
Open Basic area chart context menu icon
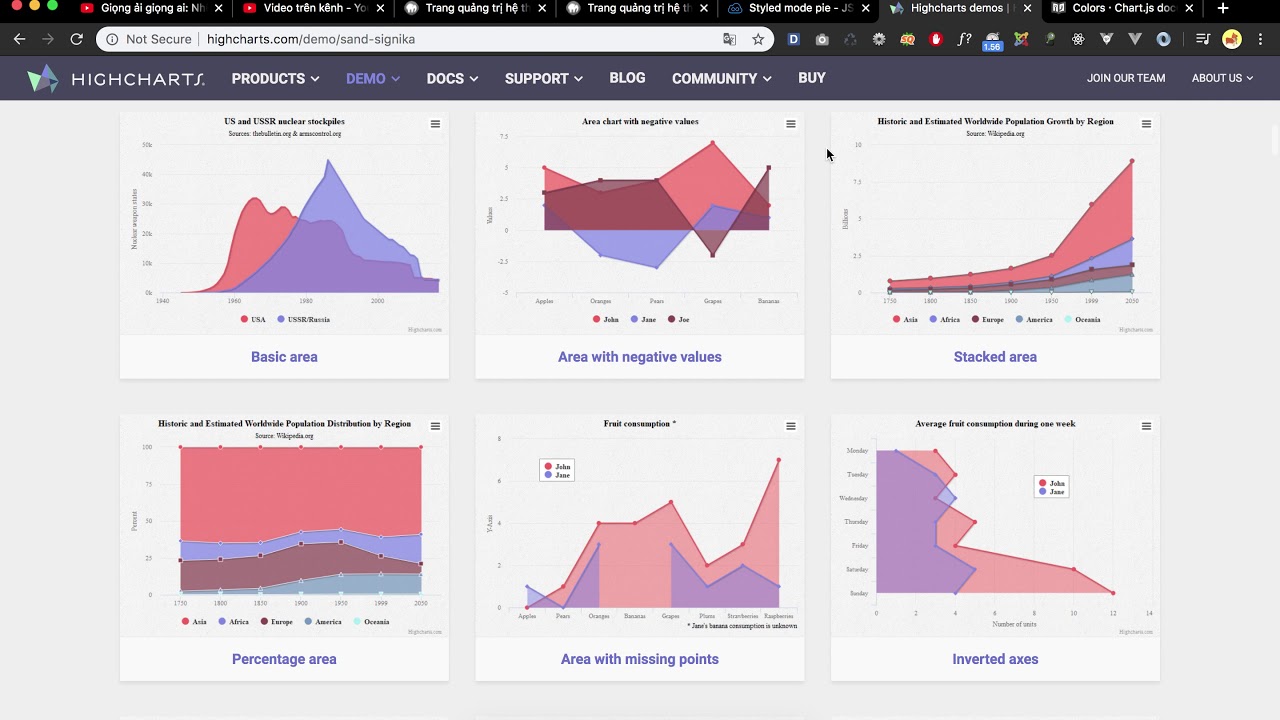point(435,124)
